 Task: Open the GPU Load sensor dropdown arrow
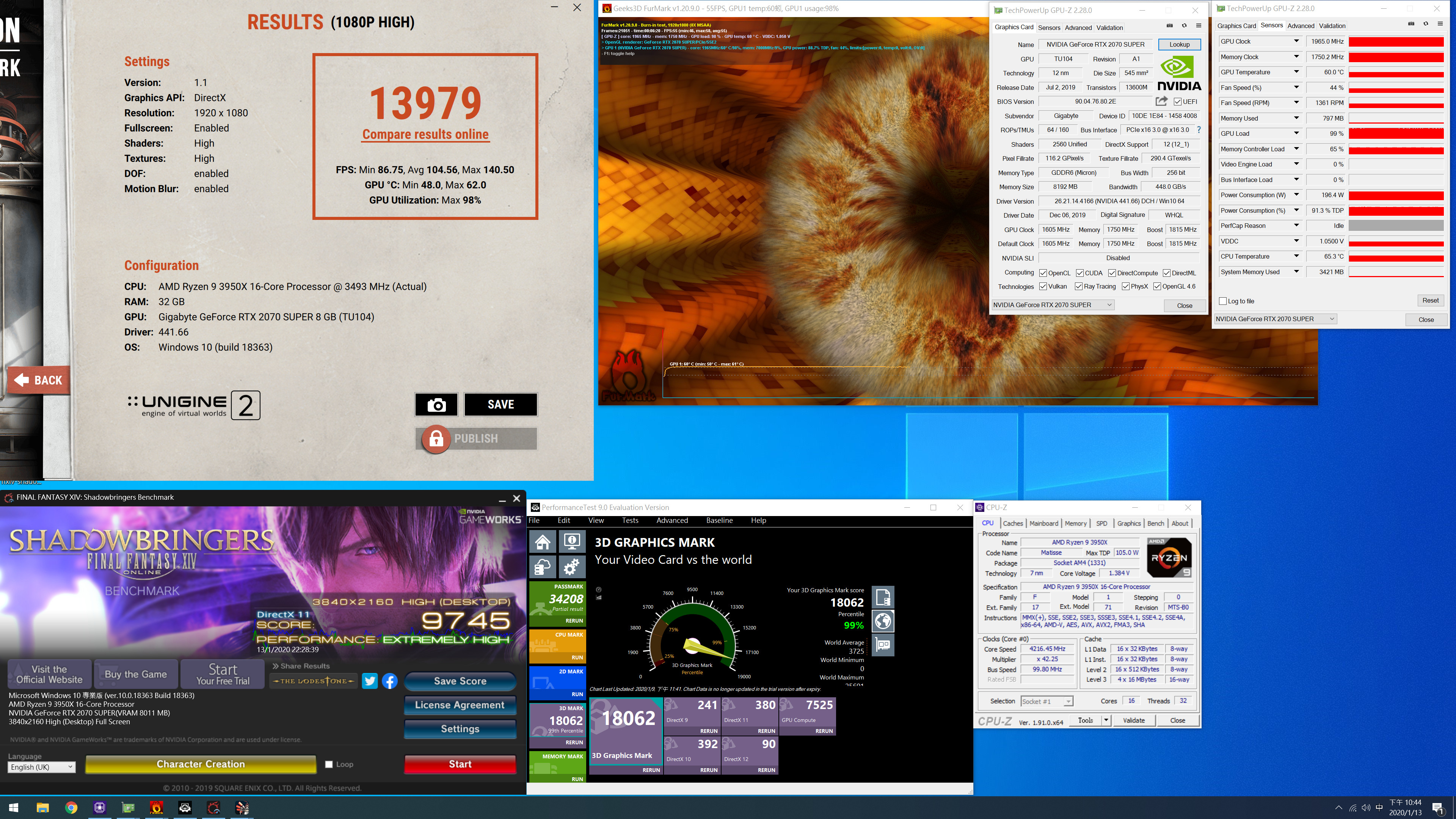[1297, 133]
